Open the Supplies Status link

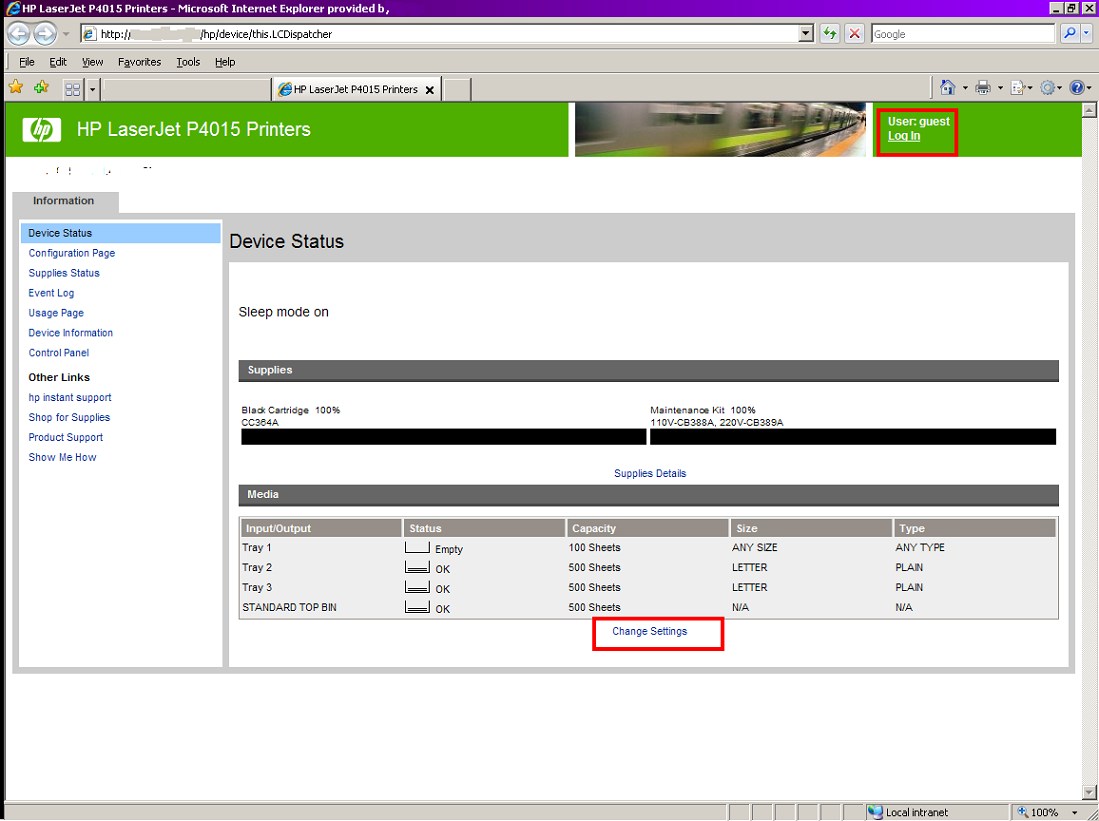(x=64, y=273)
